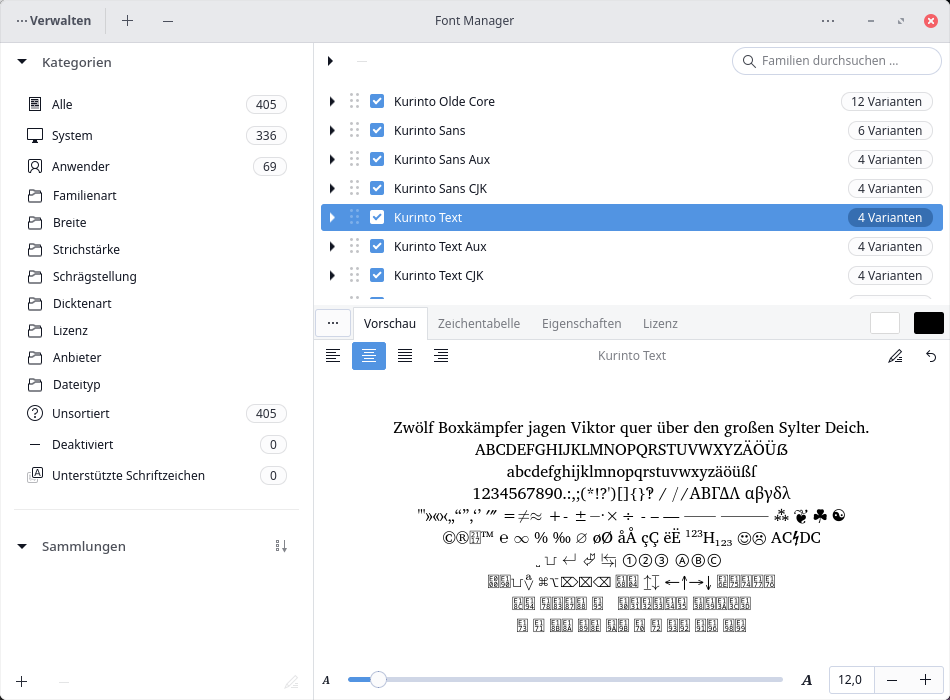
Task: Click the Dicktenart folder icon
Action: pos(35,304)
